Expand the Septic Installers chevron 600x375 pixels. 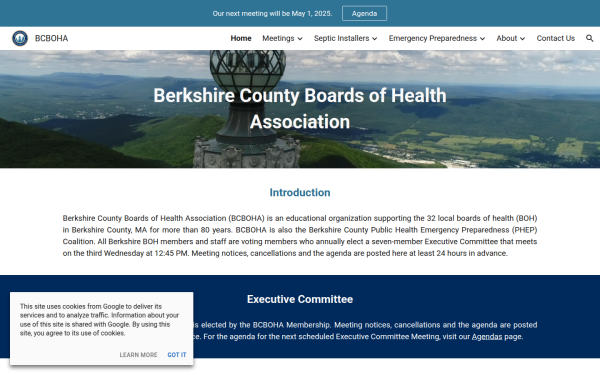(375, 39)
